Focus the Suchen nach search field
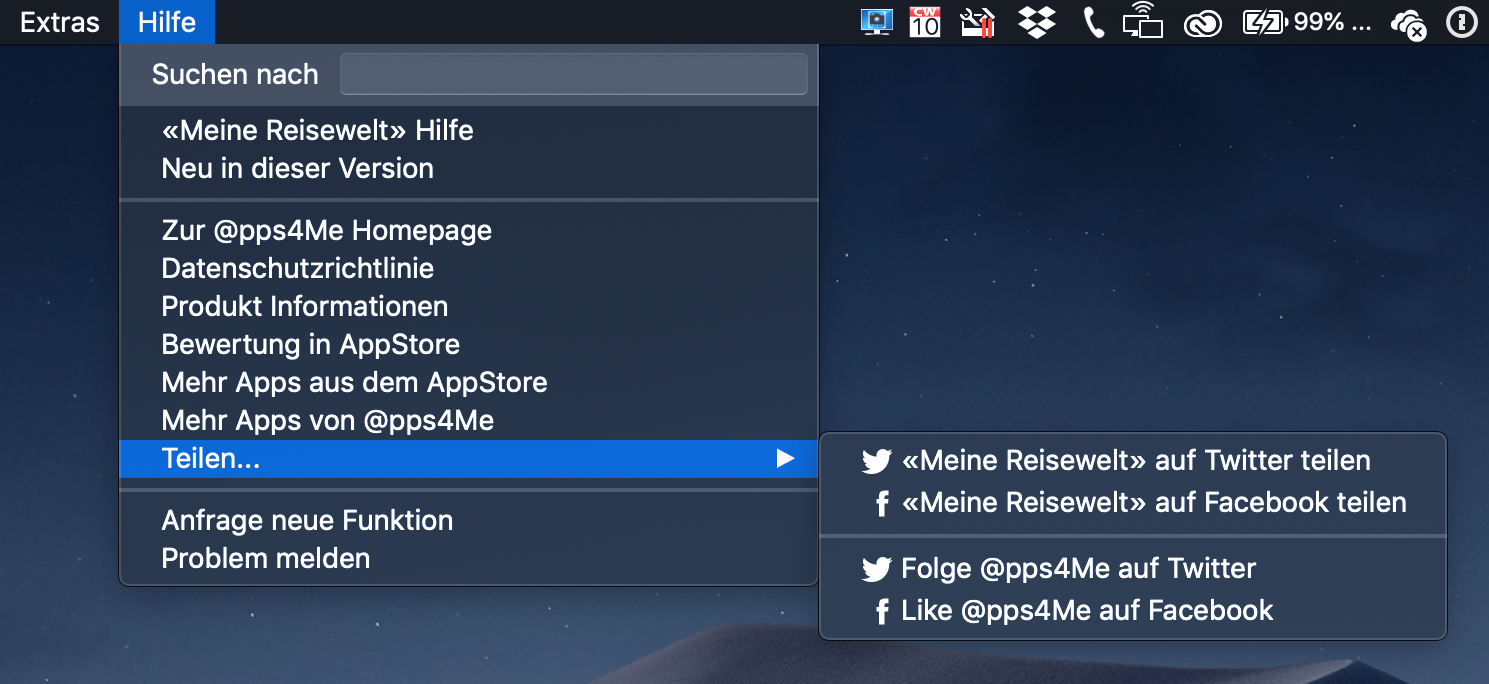 pyautogui.click(x=573, y=75)
